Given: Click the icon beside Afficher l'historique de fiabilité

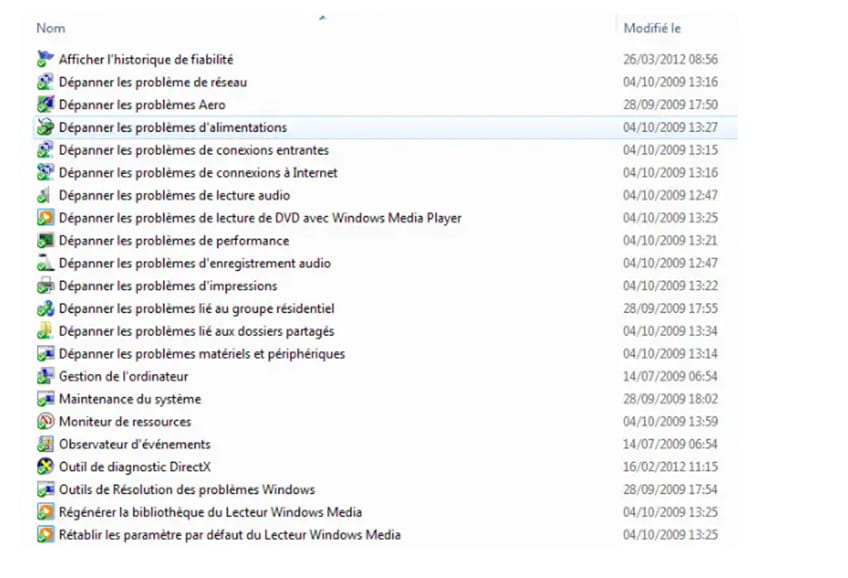Looking at the screenshot, I should [x=45, y=59].
